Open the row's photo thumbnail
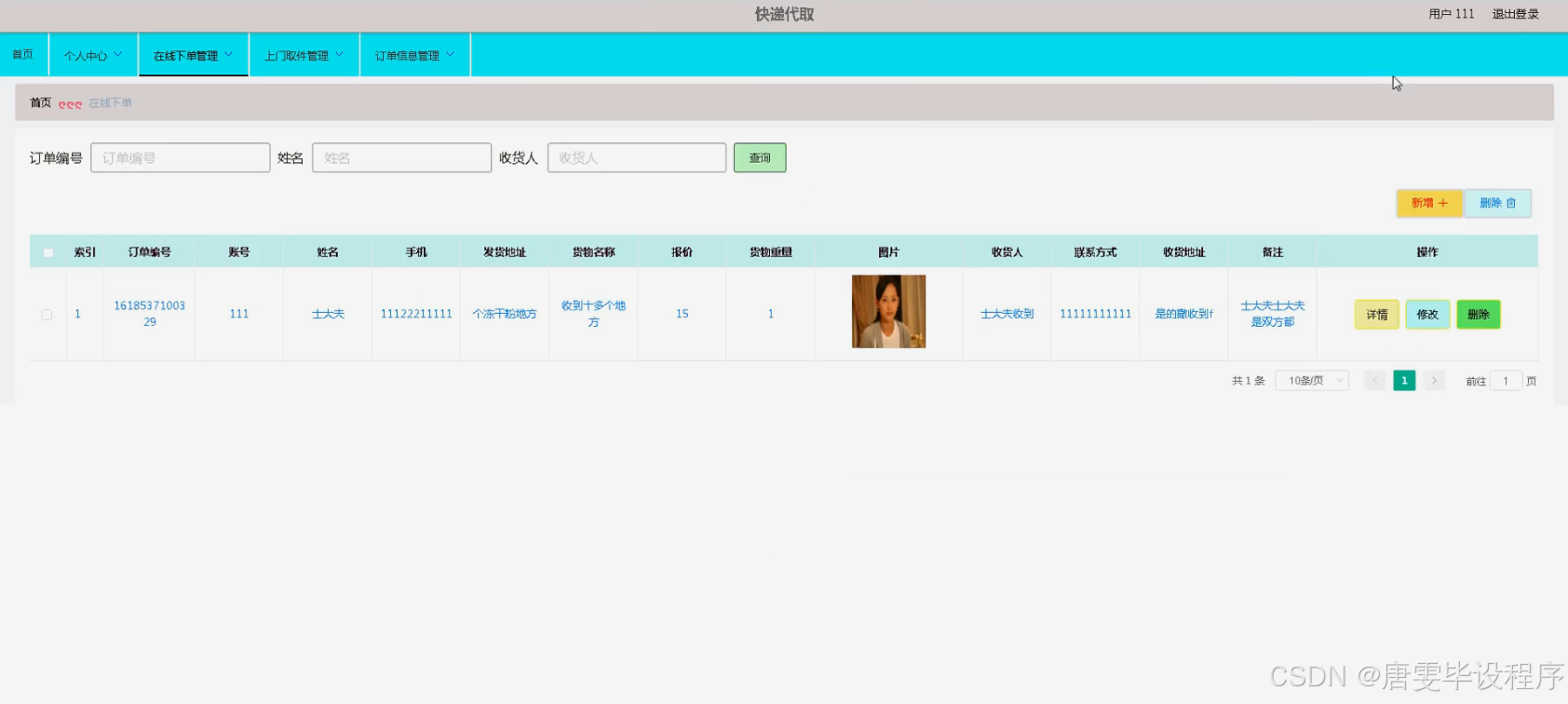This screenshot has width=1568, height=704. [x=888, y=311]
